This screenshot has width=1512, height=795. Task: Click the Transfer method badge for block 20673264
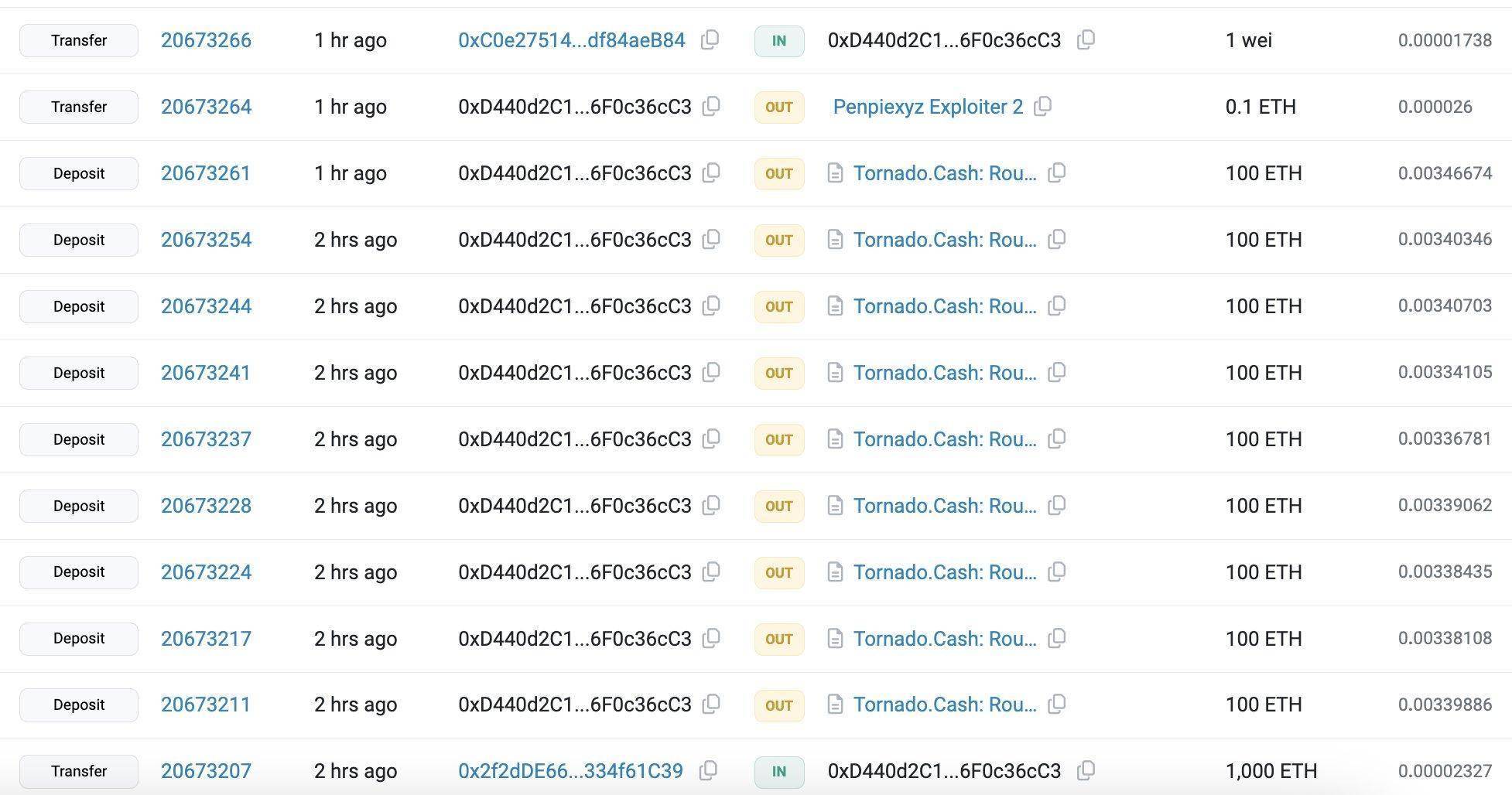point(79,107)
